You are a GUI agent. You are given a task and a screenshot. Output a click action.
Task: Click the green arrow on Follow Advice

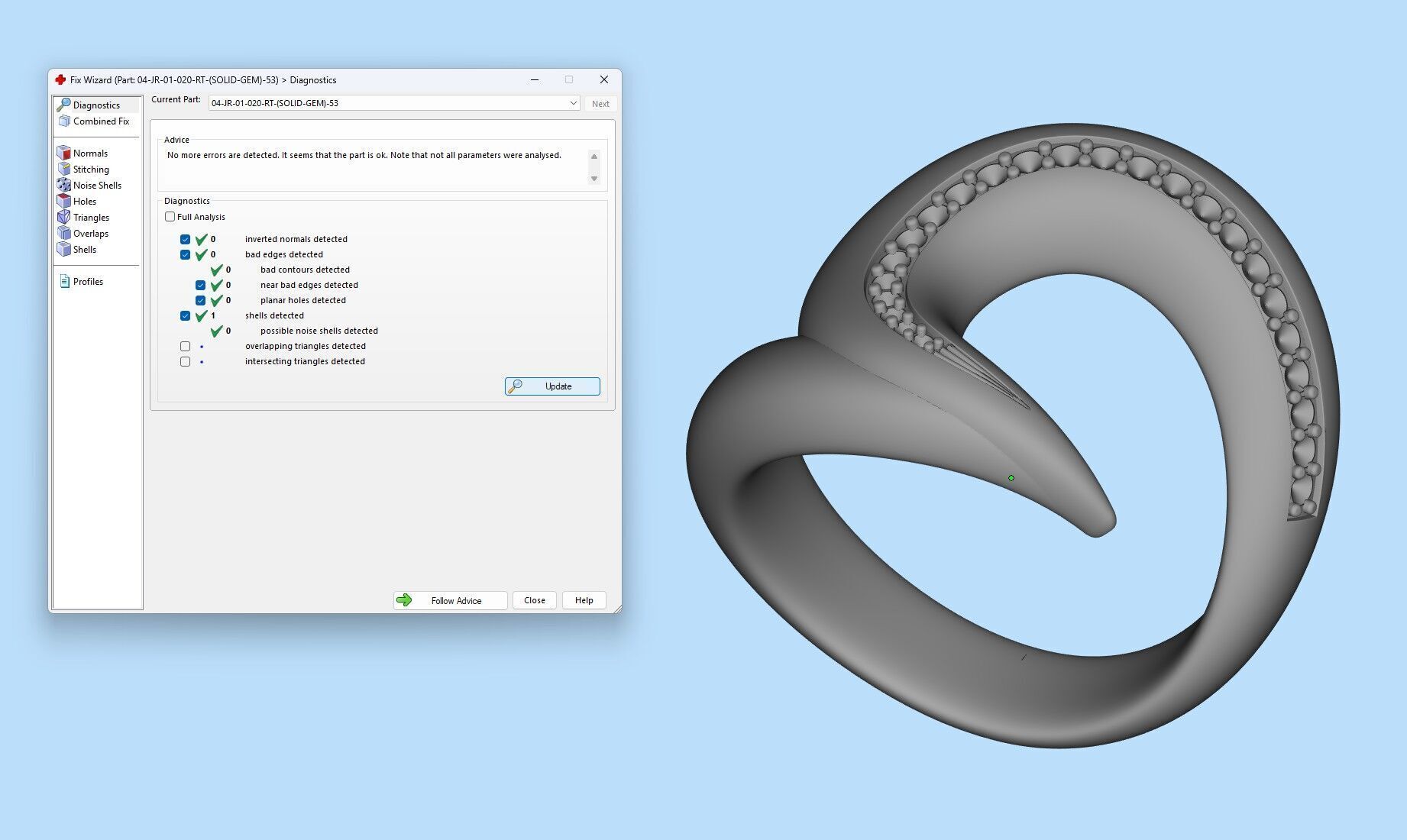(405, 600)
